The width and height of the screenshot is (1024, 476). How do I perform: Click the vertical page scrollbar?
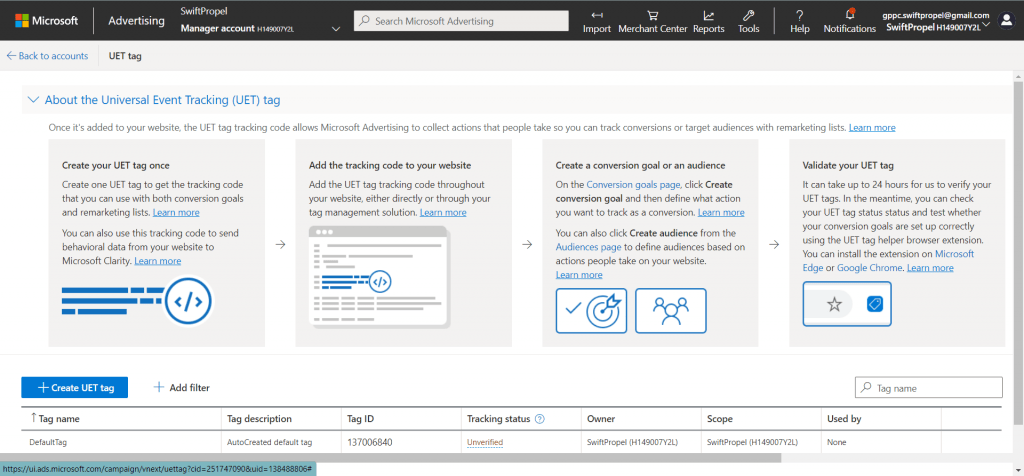pos(1018,251)
